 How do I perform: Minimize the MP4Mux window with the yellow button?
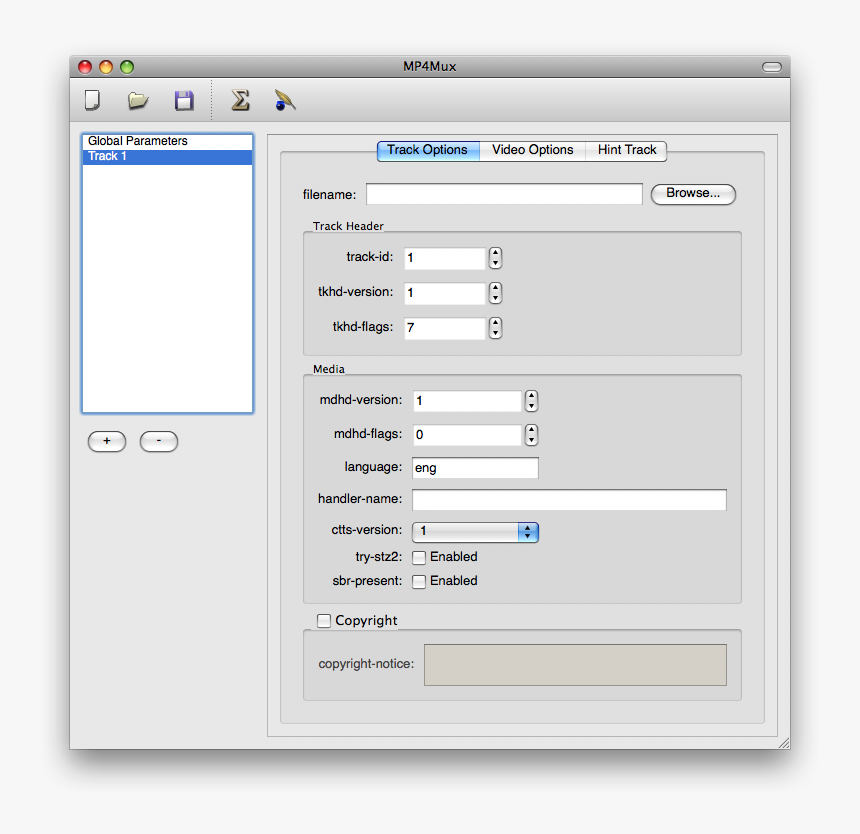(106, 67)
